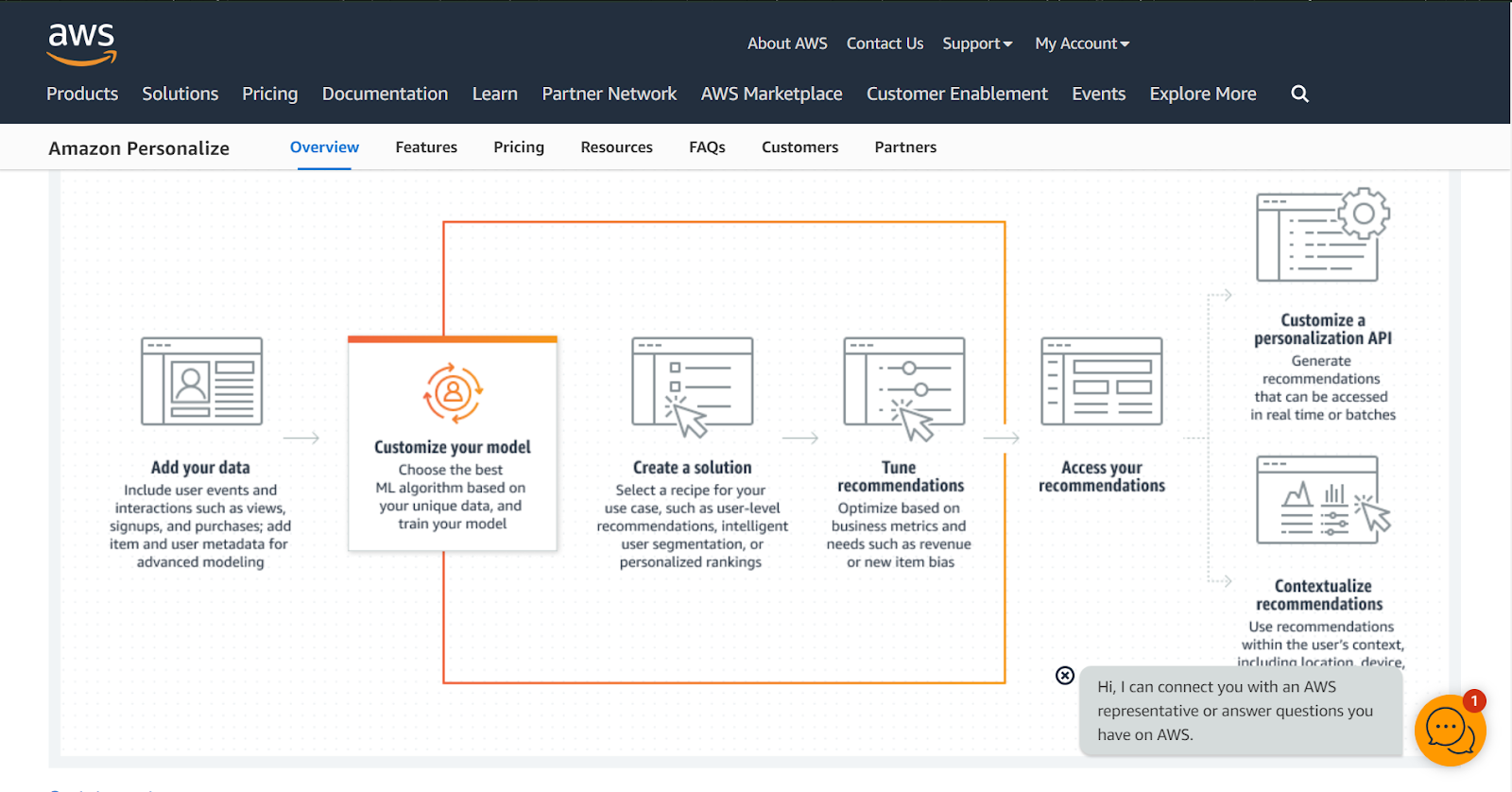Click 'Use recommendations within the user's context' text
The height and width of the screenshot is (792, 1512).
[1322, 645]
